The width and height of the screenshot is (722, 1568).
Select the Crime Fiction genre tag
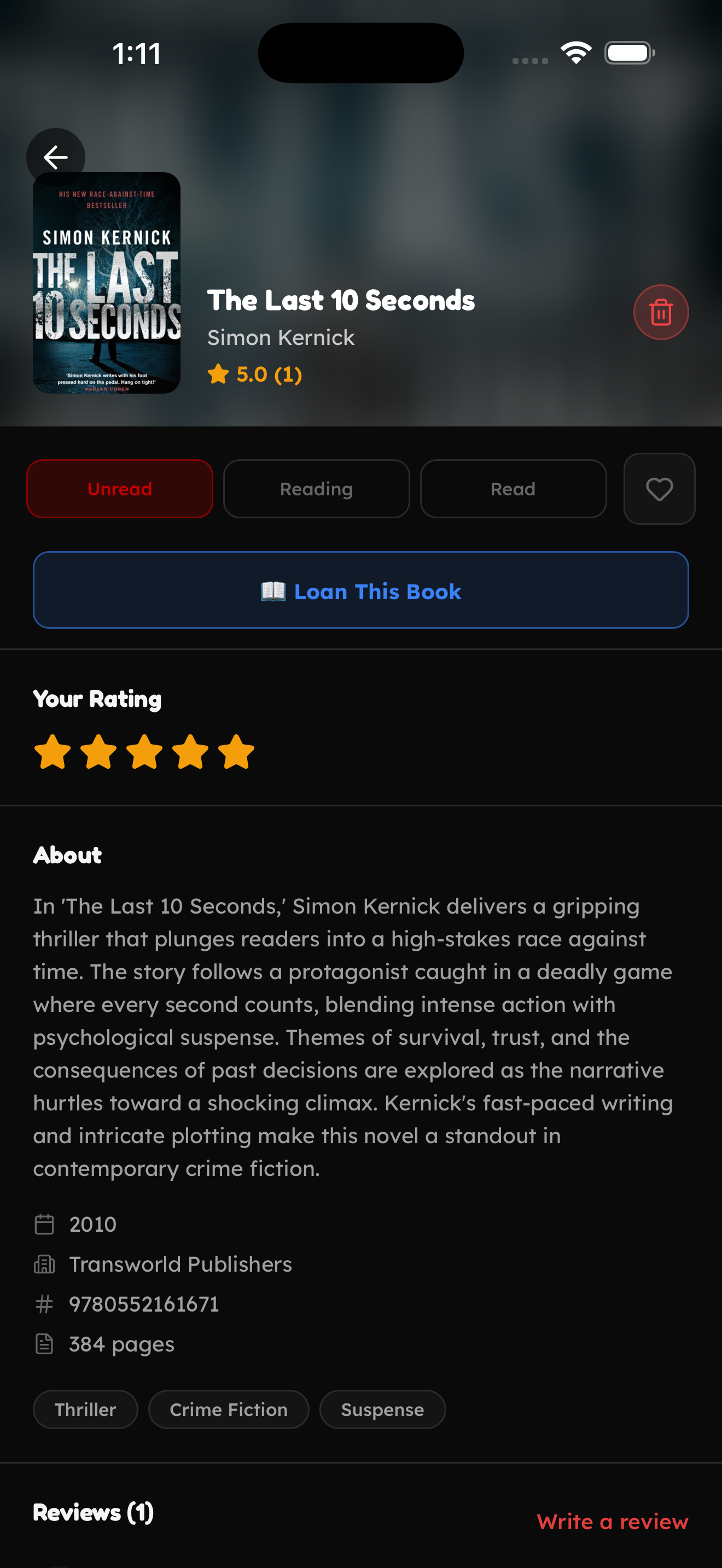tap(228, 1410)
